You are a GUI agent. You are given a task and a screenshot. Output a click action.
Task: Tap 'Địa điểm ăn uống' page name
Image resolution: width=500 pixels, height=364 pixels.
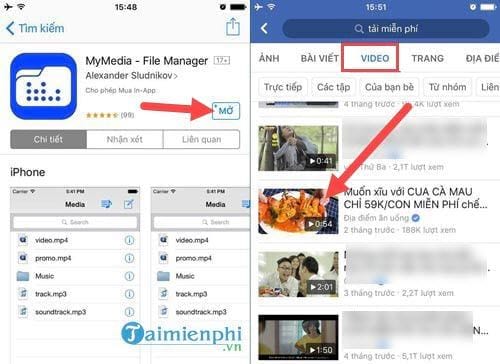[x=376, y=218]
